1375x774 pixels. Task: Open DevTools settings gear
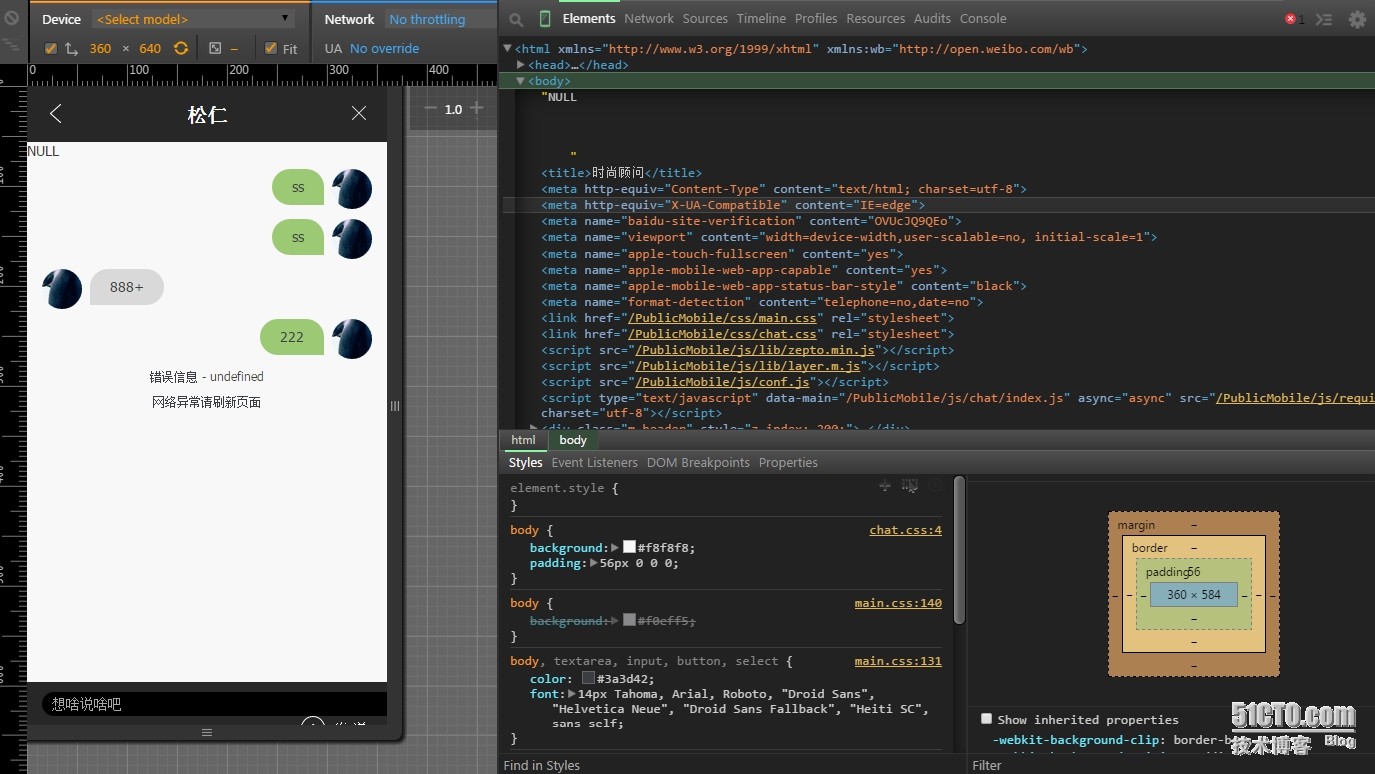pos(1357,19)
